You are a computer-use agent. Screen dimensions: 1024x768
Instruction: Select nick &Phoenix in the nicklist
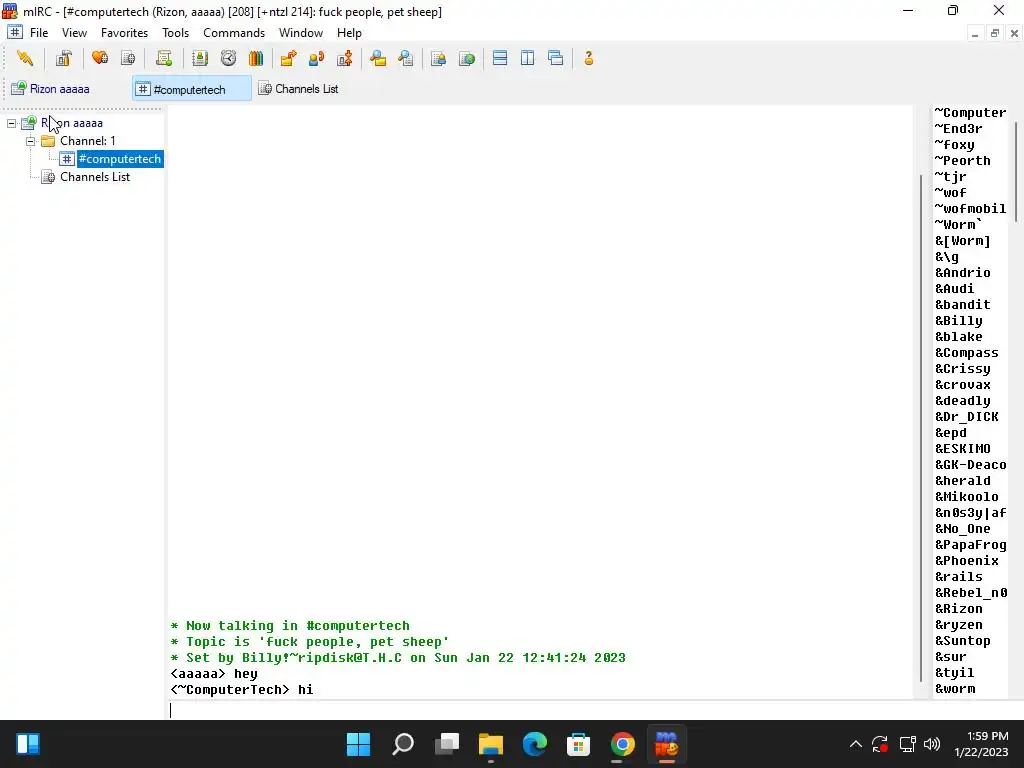tap(967, 561)
